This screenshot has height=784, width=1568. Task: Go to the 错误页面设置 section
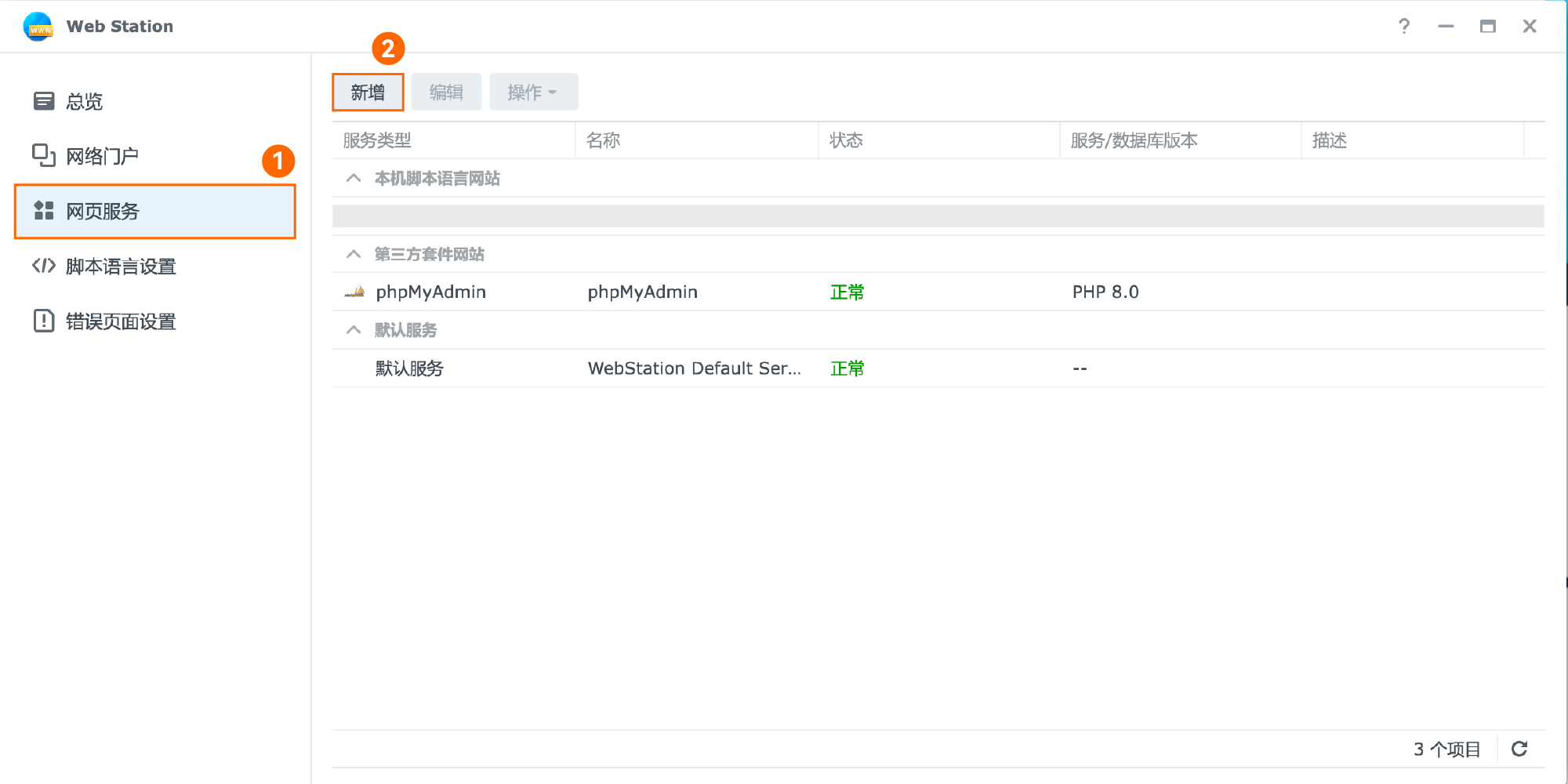(x=121, y=321)
